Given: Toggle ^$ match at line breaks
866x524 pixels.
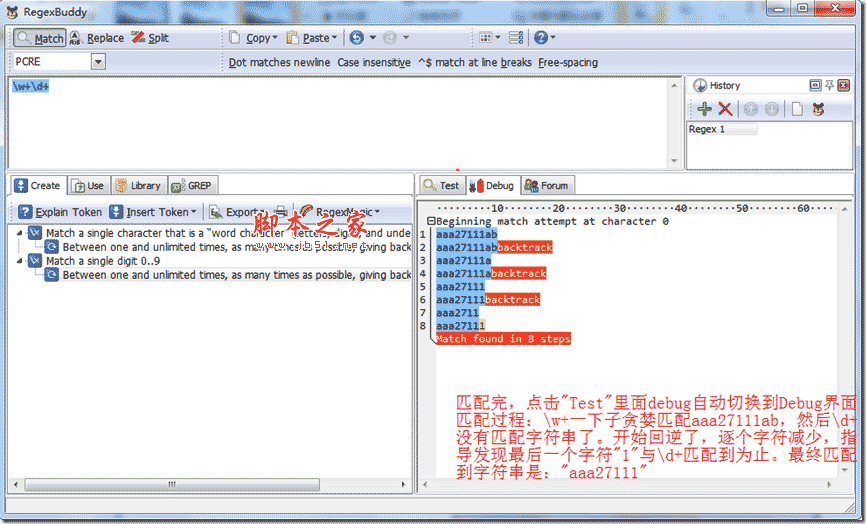Looking at the screenshot, I should (474, 62).
